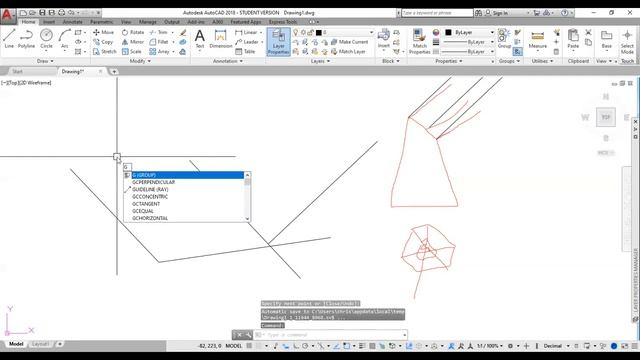Click the Copy tool
Screen dimensions: 640x360
tap(103, 42)
